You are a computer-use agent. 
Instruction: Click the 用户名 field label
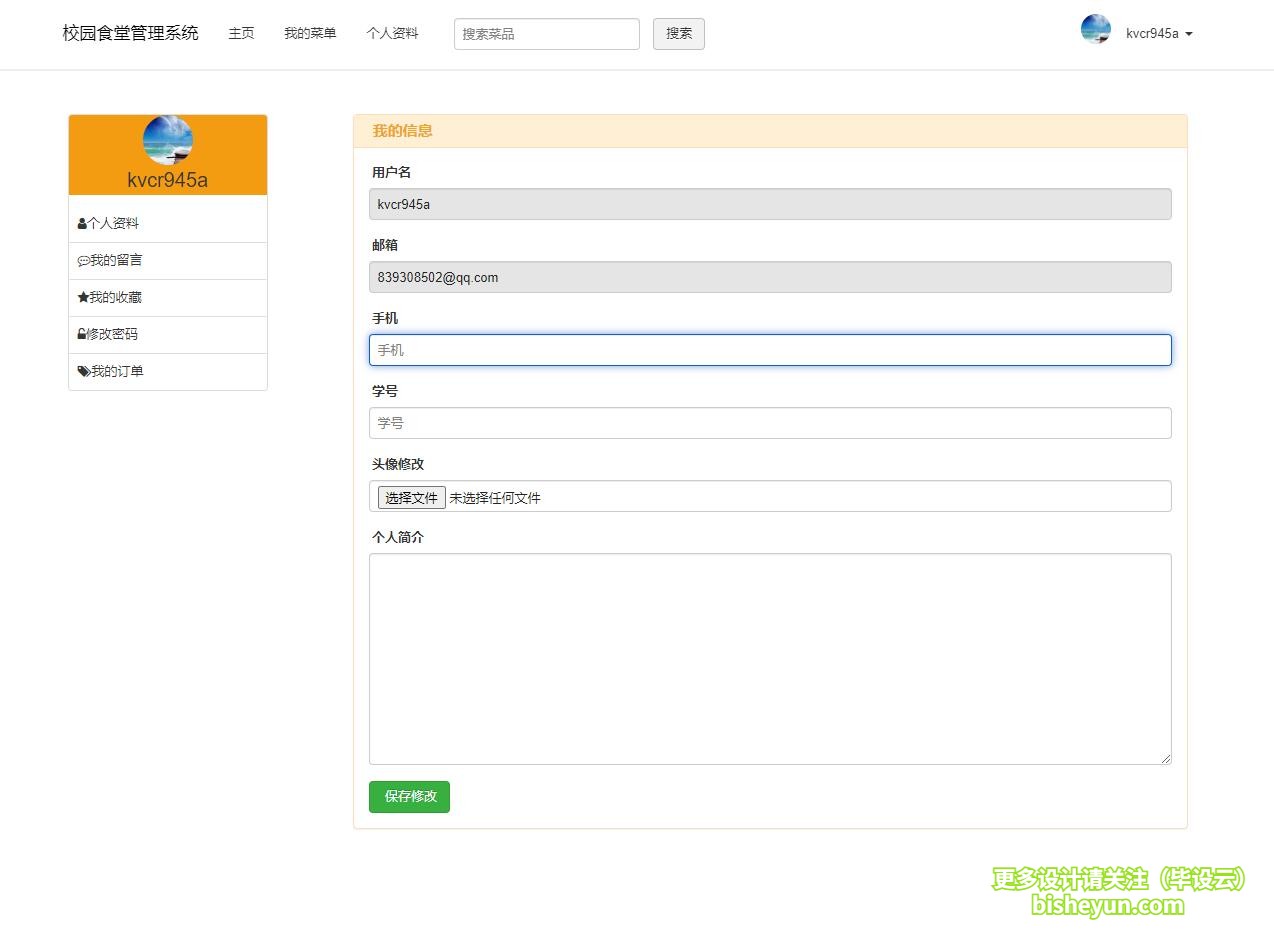(x=391, y=172)
